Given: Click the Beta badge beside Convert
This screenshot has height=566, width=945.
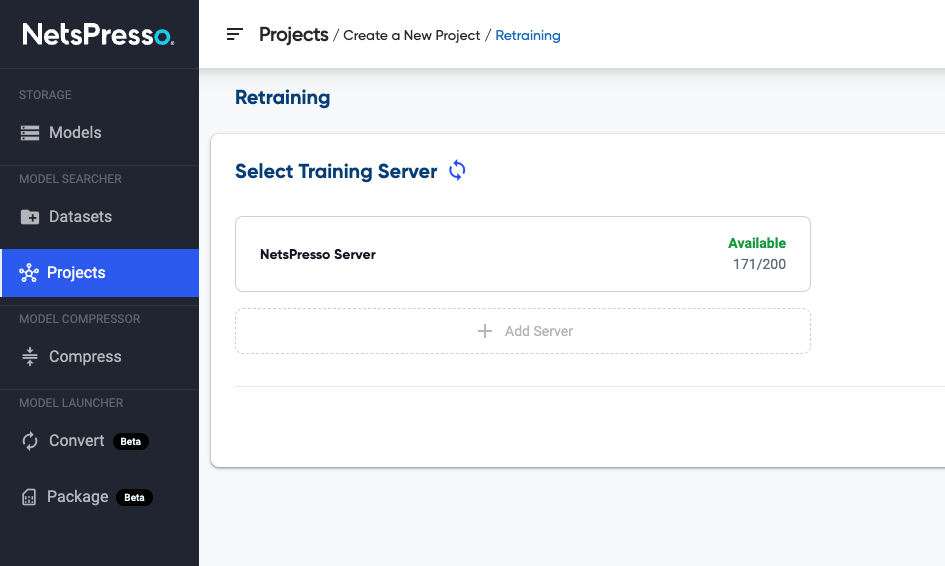Looking at the screenshot, I should [131, 441].
